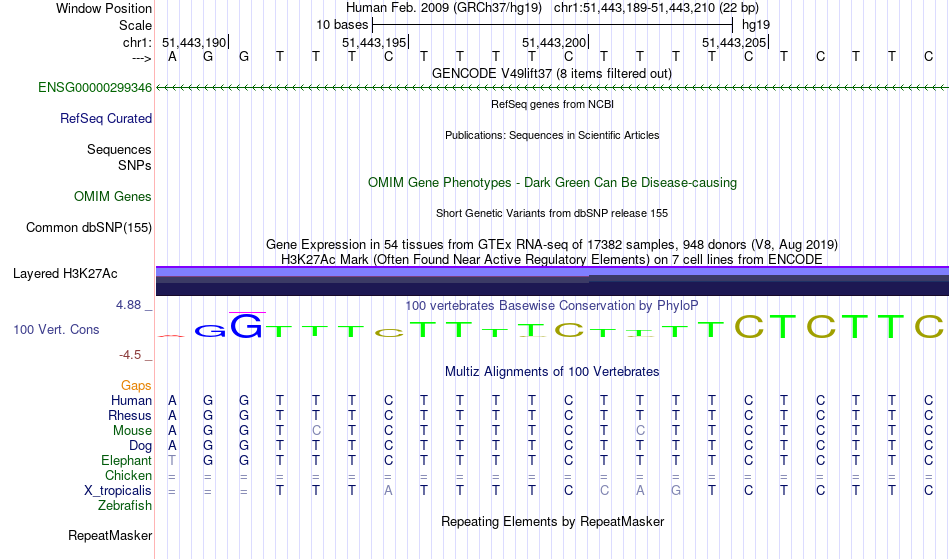Click the GTEx Gene Expression track title
Viewport: 950px width, 559px height.
(x=552, y=245)
